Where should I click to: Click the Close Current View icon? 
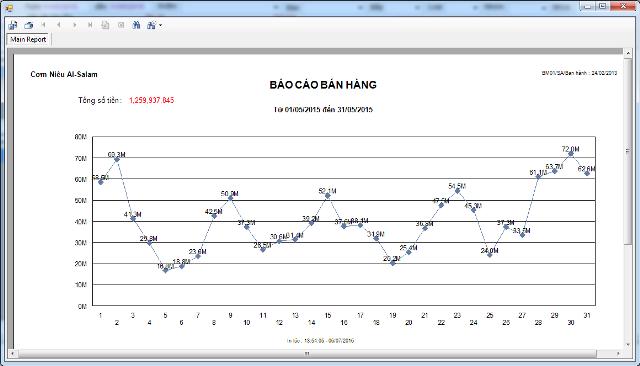click(121, 25)
